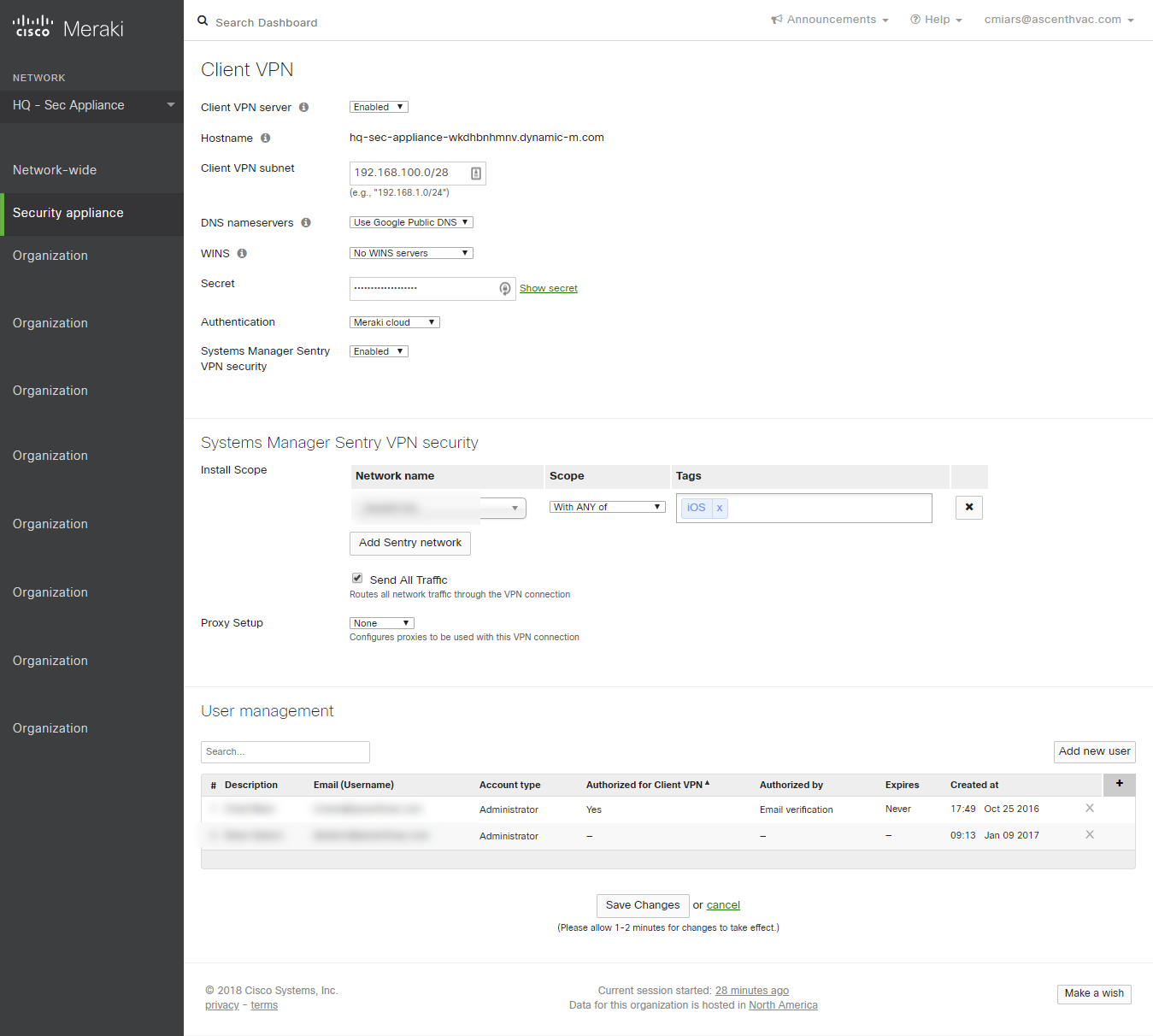Remove the iOS tag from Tags field
1153x1036 pixels.
pos(720,508)
